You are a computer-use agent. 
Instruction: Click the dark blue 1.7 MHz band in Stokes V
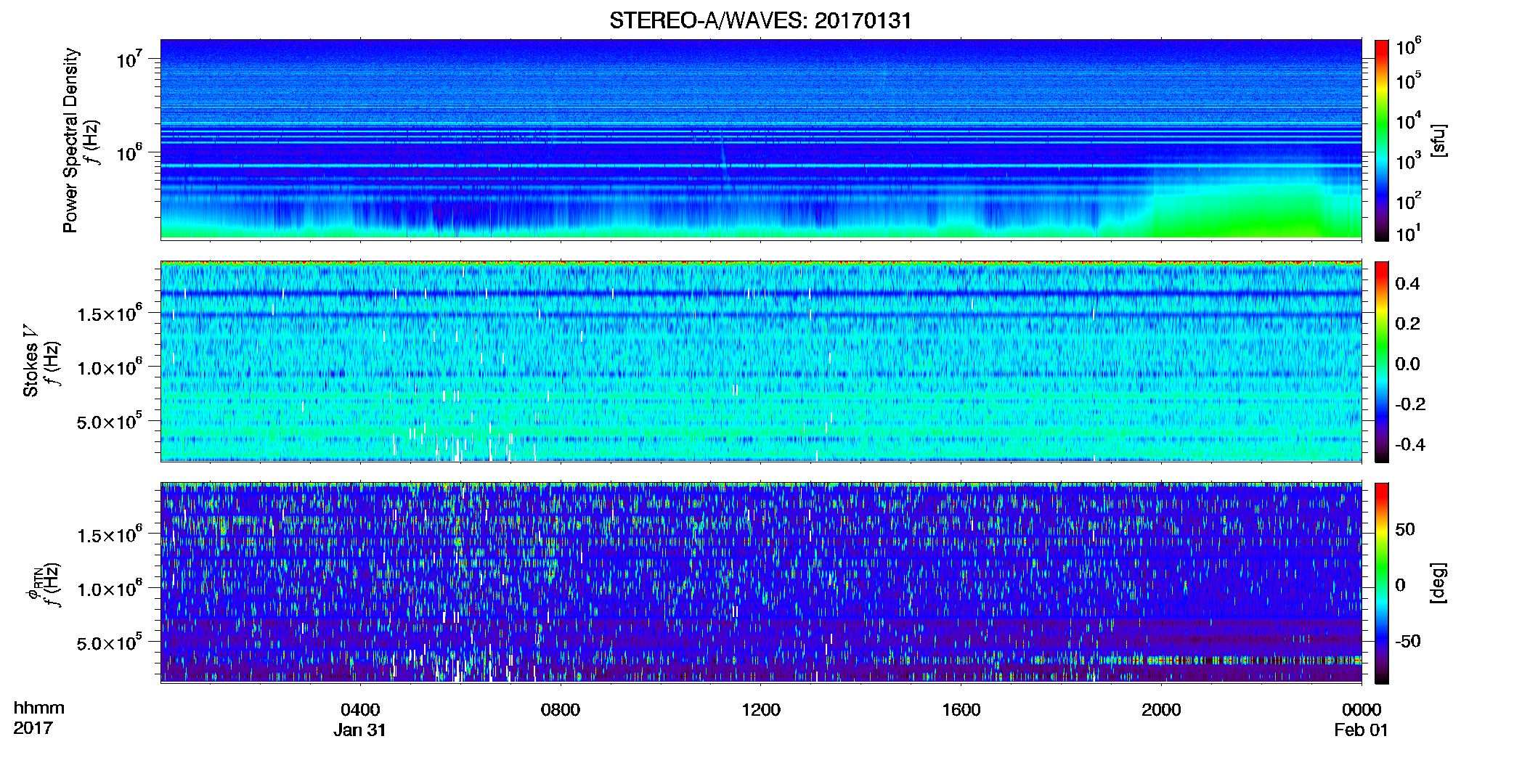pos(761,294)
